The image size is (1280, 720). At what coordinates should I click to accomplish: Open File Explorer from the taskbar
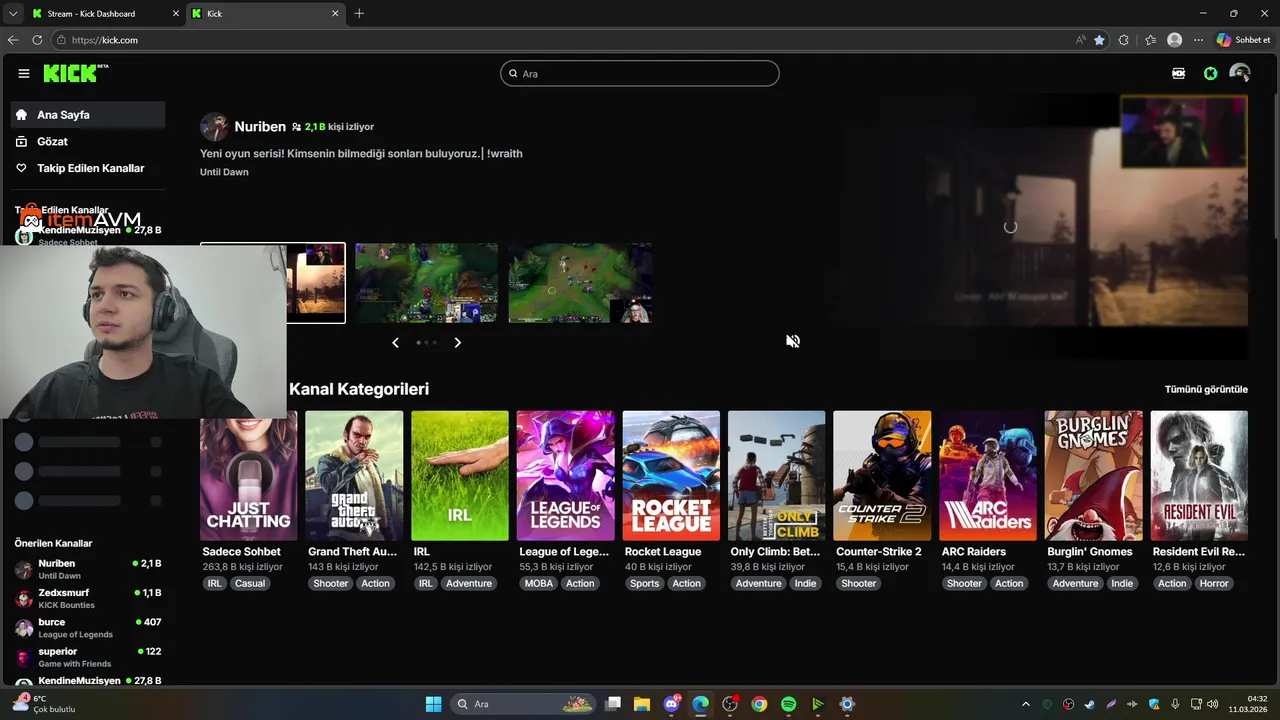pyautogui.click(x=642, y=704)
